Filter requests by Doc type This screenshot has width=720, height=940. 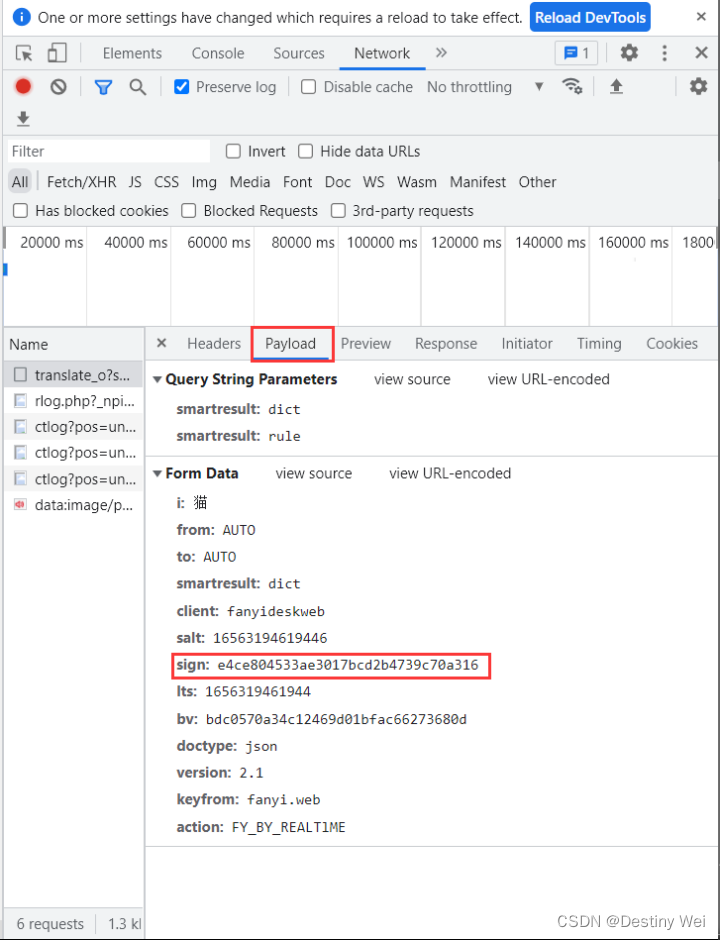tap(338, 182)
